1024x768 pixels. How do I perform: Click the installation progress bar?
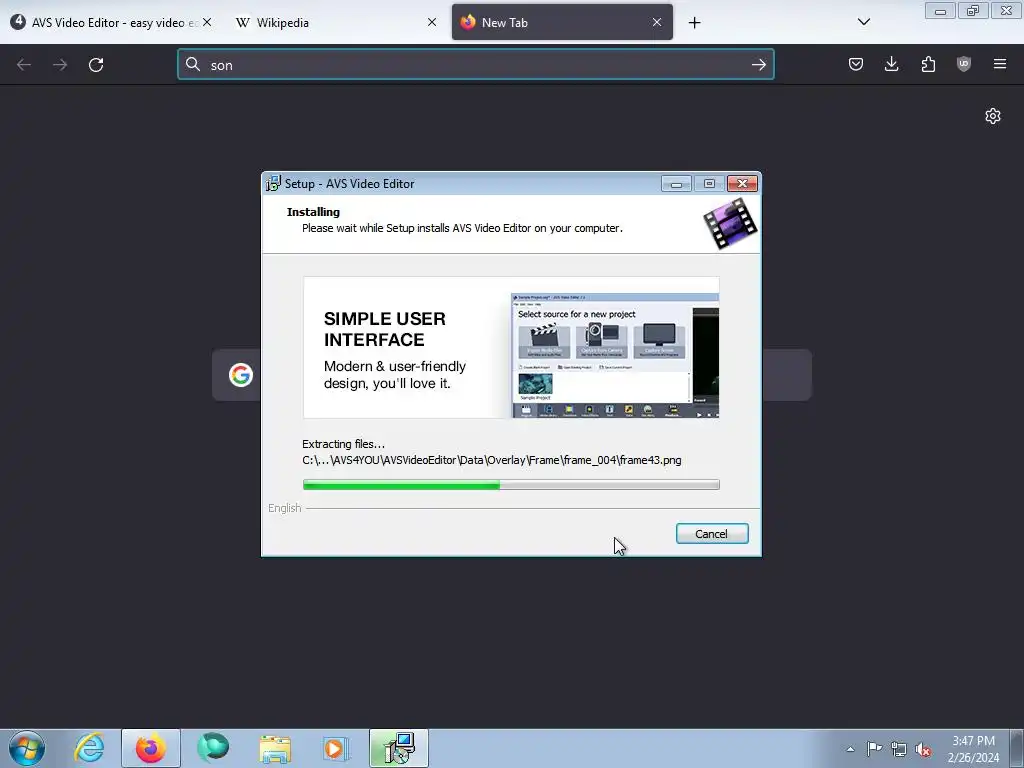[511, 485]
